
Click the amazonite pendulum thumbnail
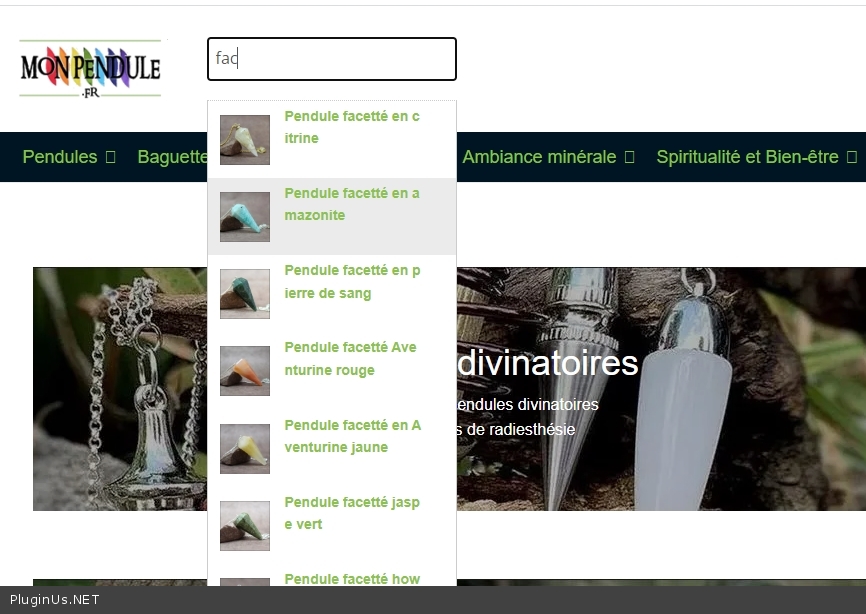(x=245, y=217)
